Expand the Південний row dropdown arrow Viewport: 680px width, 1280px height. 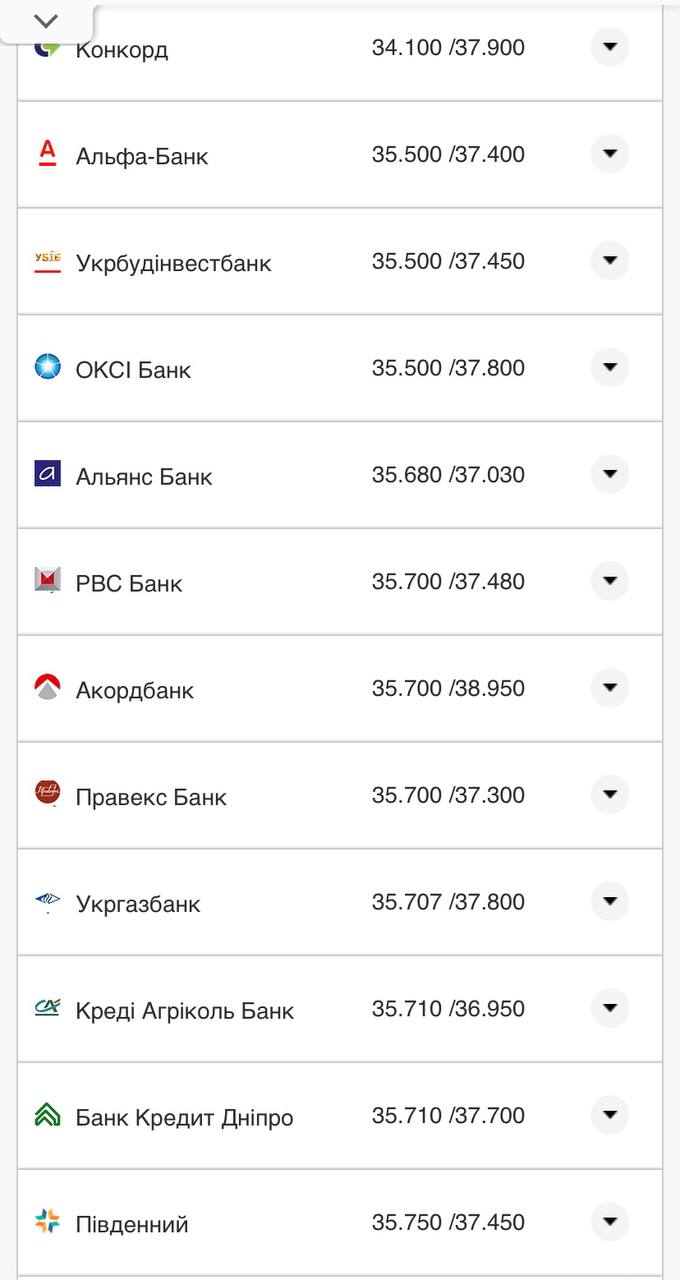609,1222
